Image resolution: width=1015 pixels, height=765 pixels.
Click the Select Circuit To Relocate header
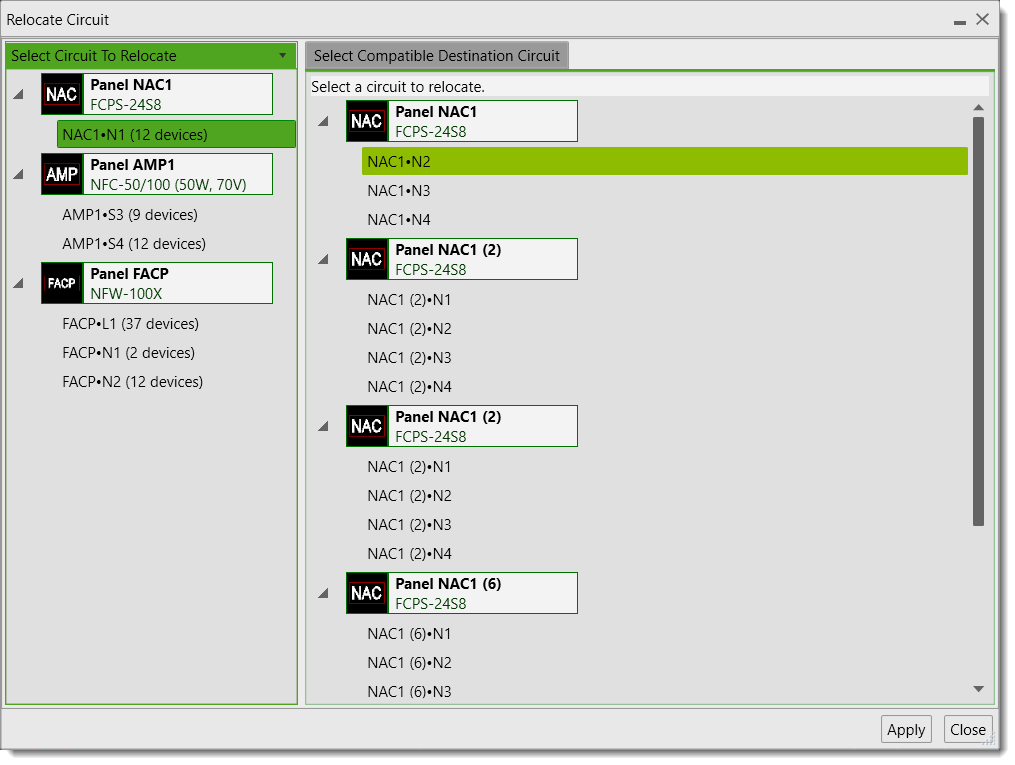coord(151,56)
